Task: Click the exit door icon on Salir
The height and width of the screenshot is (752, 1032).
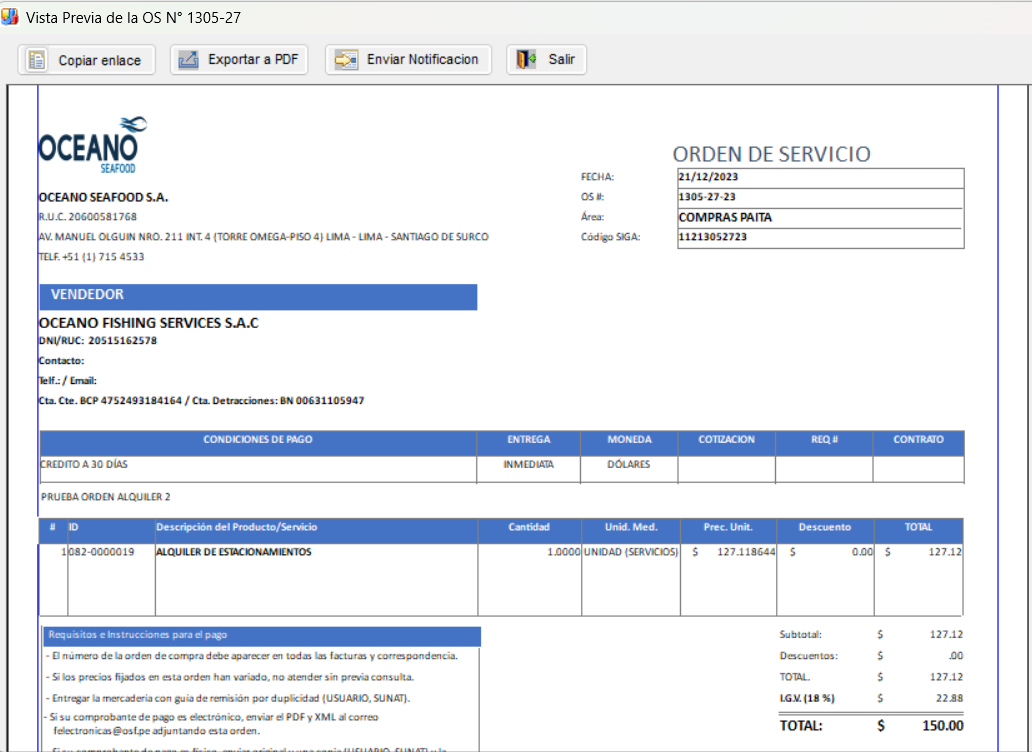Action: click(527, 60)
